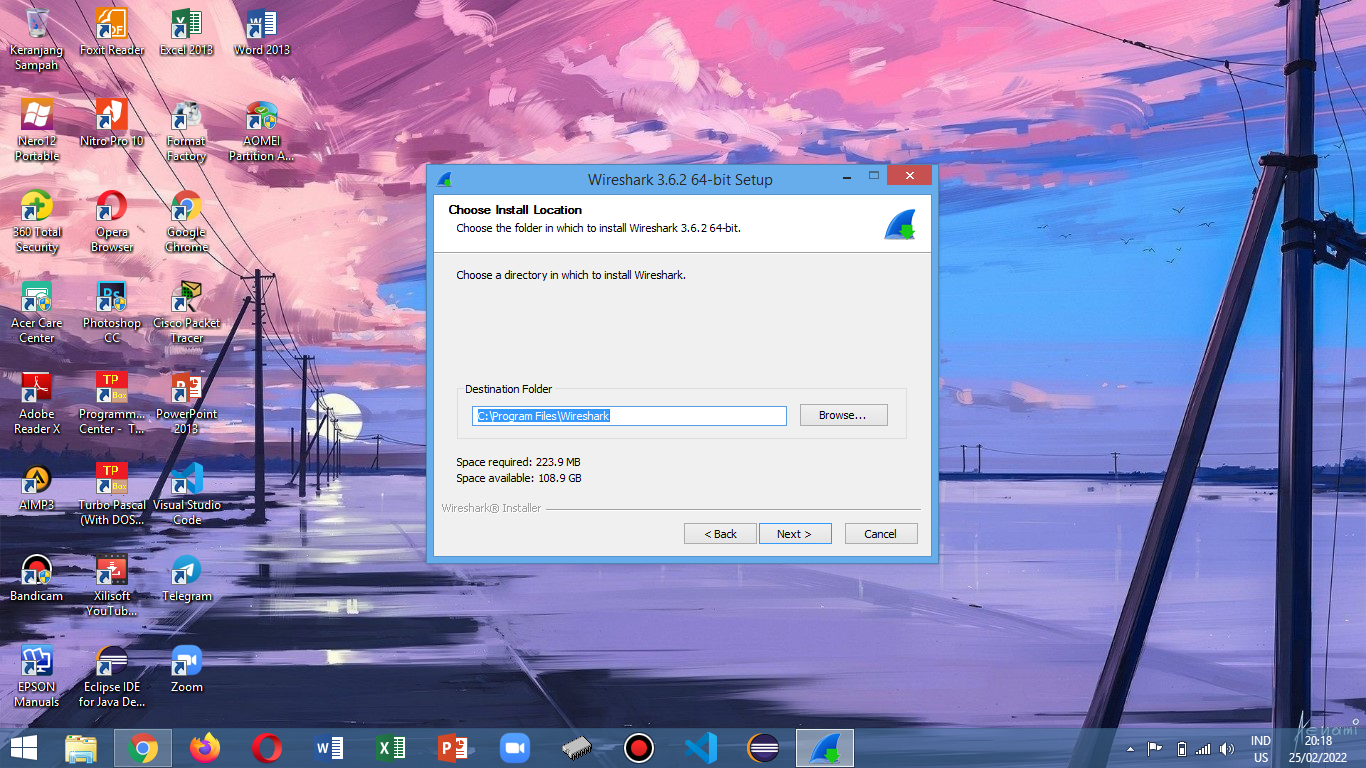Switch the IND US input language indicator
This screenshot has height=768, width=1366.
1261,749
